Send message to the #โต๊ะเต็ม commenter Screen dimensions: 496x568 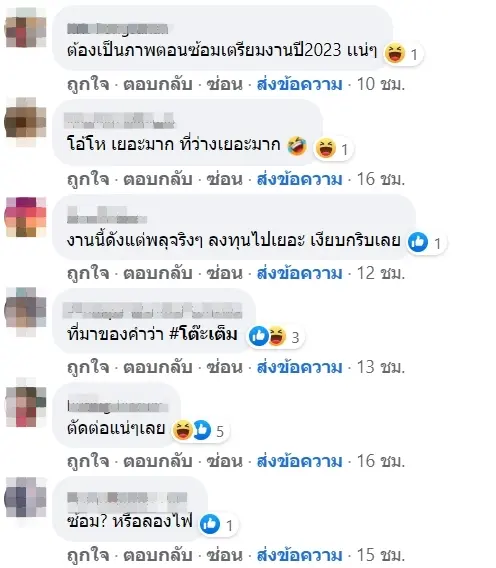[x=299, y=367]
